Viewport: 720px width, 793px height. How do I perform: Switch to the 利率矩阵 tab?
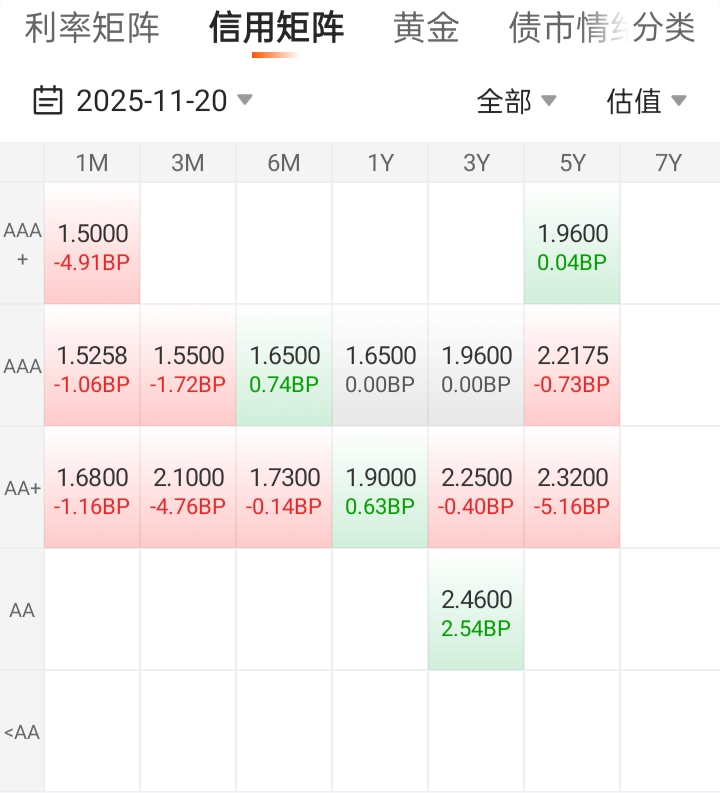[x=92, y=28]
